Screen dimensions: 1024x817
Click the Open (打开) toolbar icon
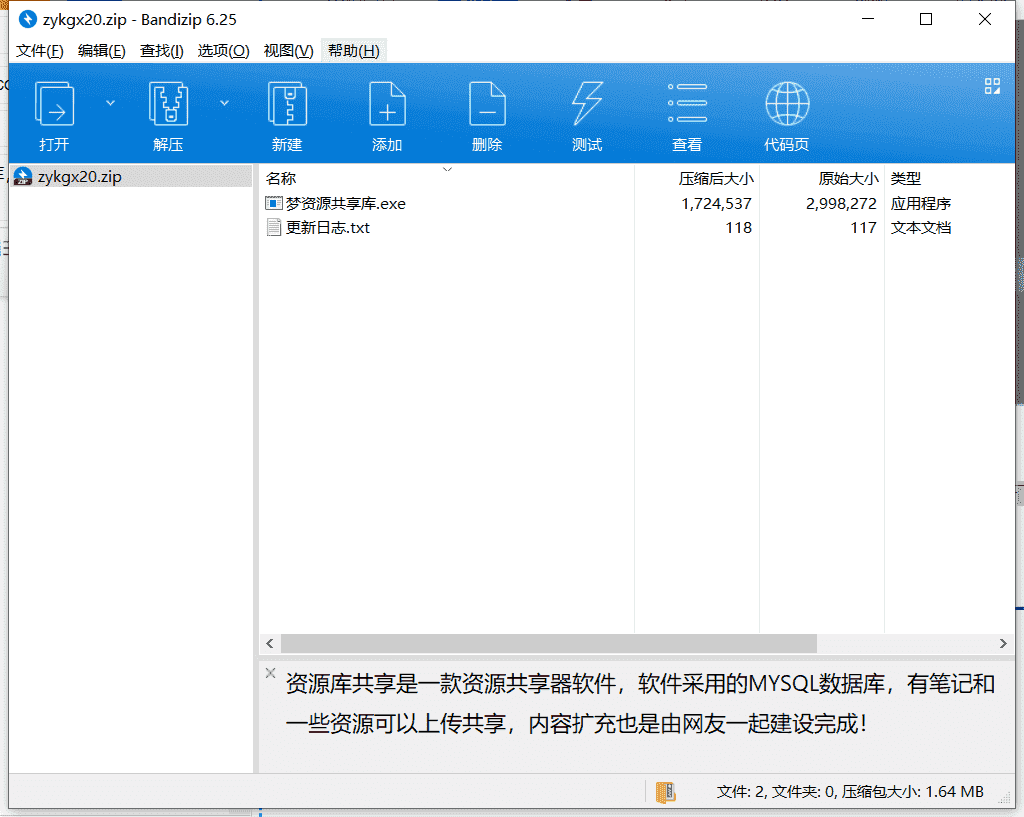(54, 104)
